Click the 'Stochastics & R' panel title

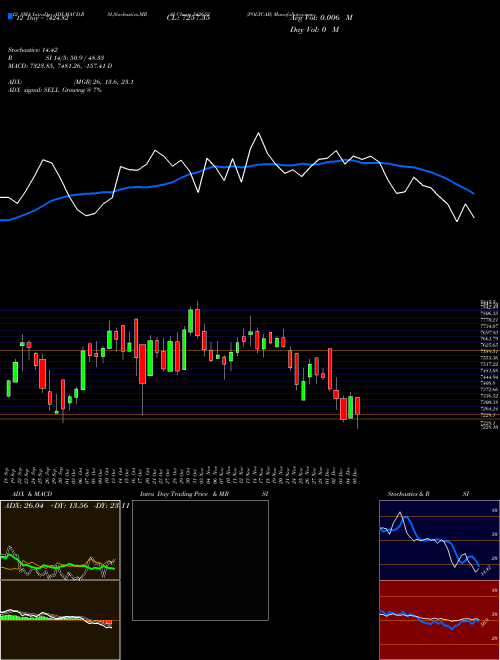click(408, 494)
